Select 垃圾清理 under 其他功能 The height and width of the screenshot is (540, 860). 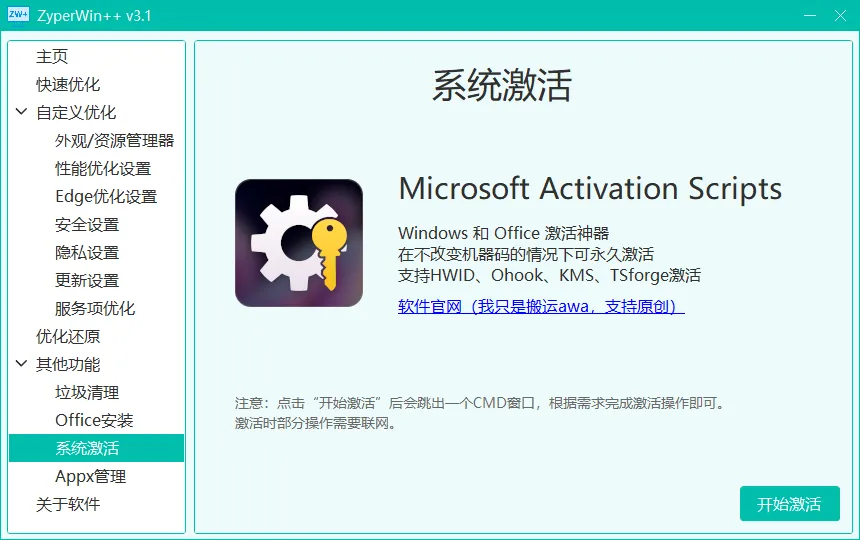coord(87,393)
